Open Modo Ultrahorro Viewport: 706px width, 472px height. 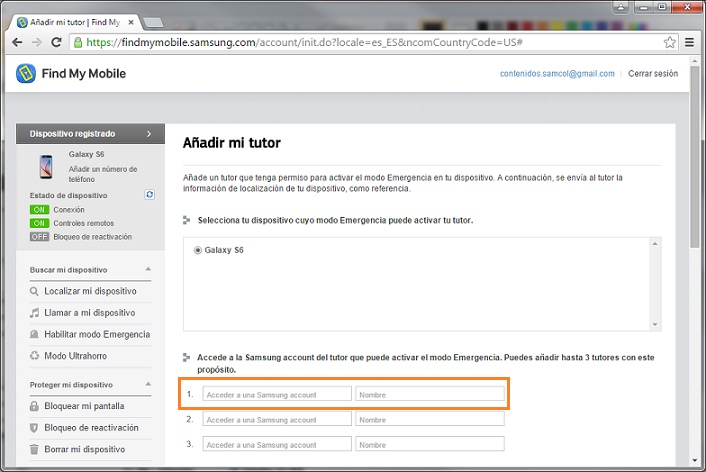(76, 356)
